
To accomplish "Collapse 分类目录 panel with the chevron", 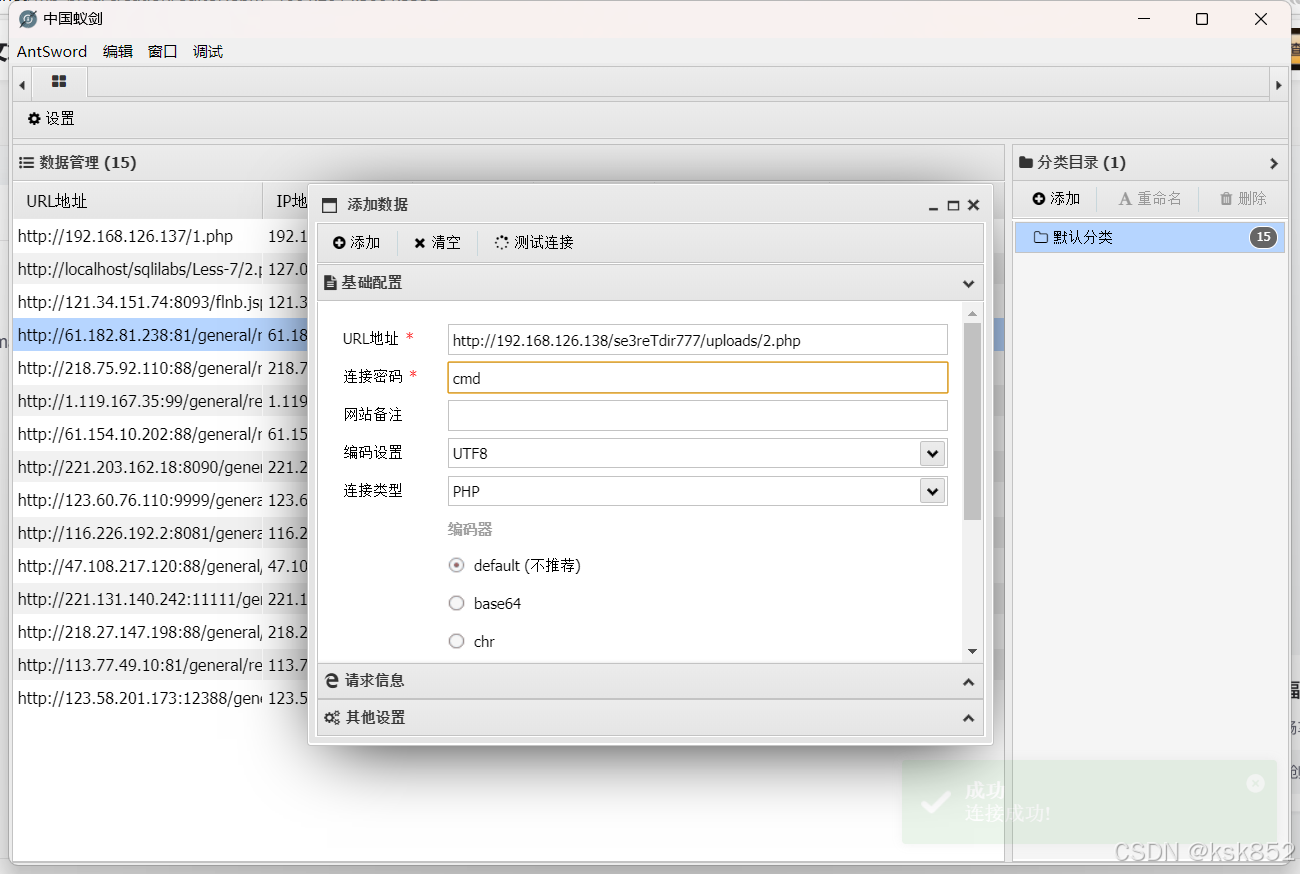I will [x=1273, y=163].
